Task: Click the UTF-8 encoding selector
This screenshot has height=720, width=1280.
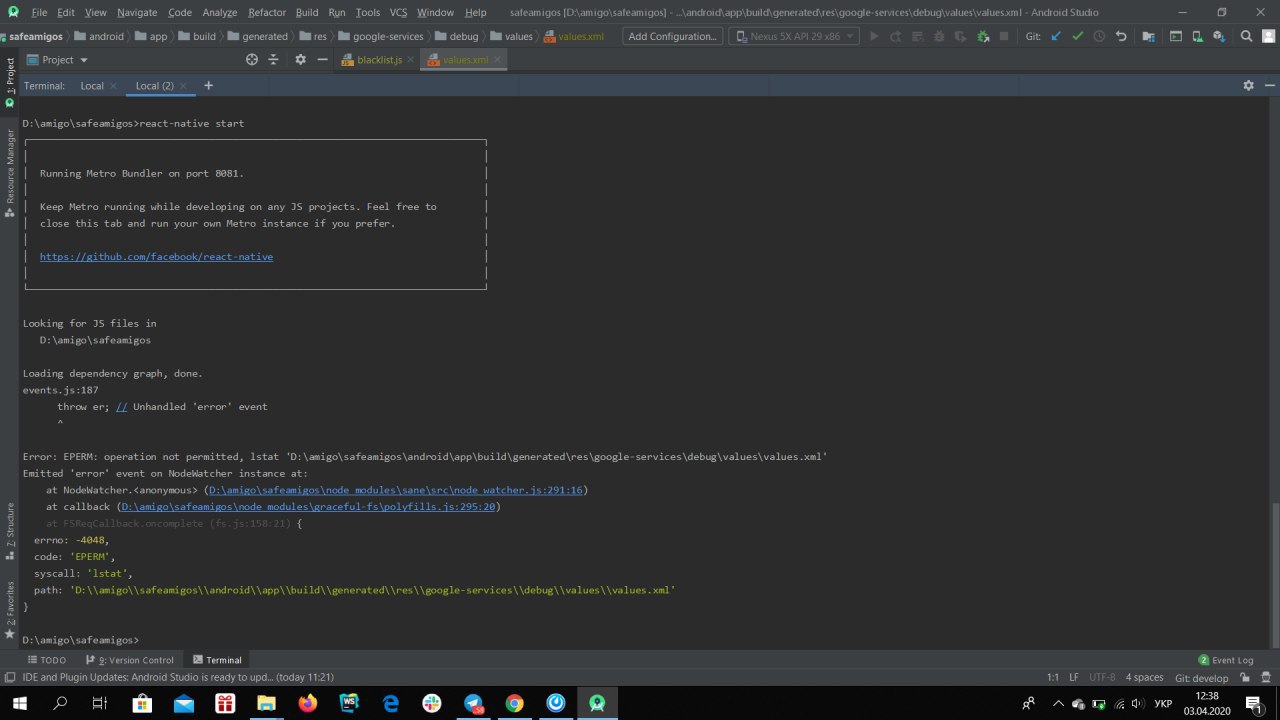Action: click(x=1102, y=677)
